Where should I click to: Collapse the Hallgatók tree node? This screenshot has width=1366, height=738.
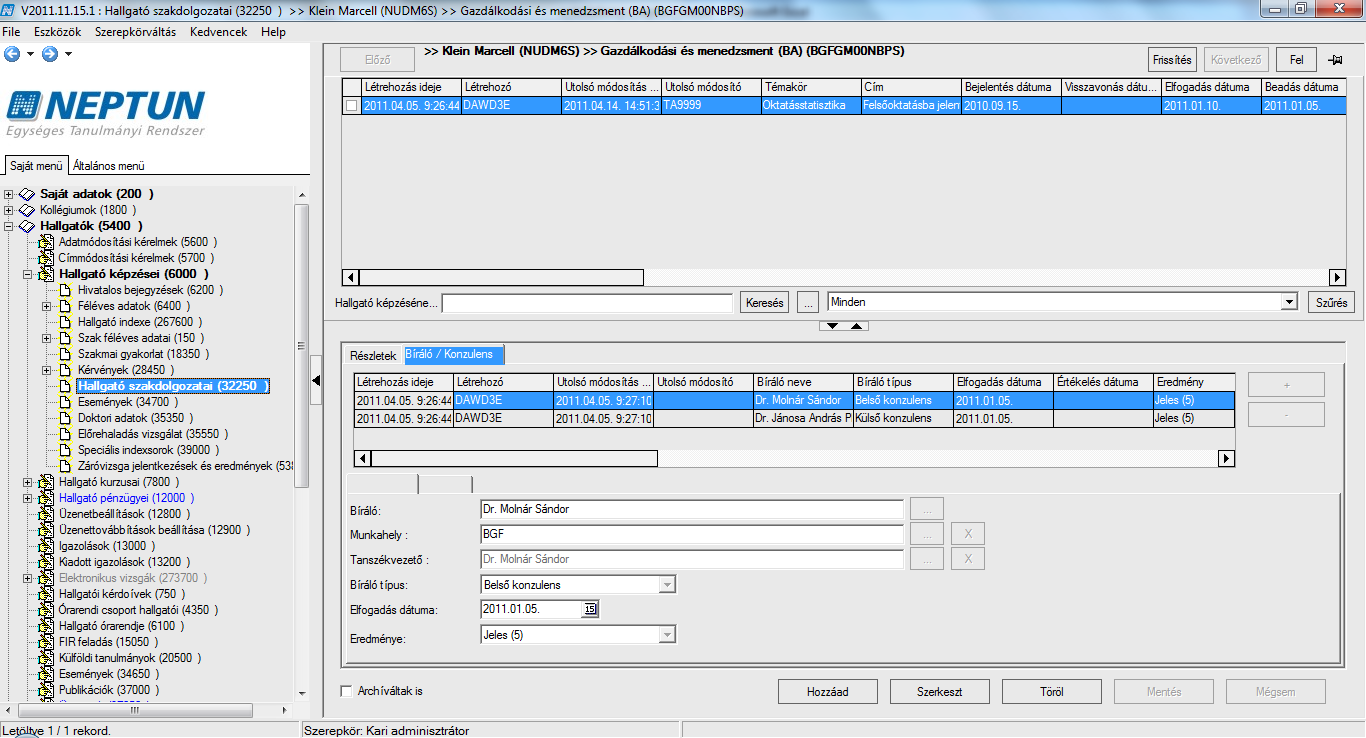(9, 226)
